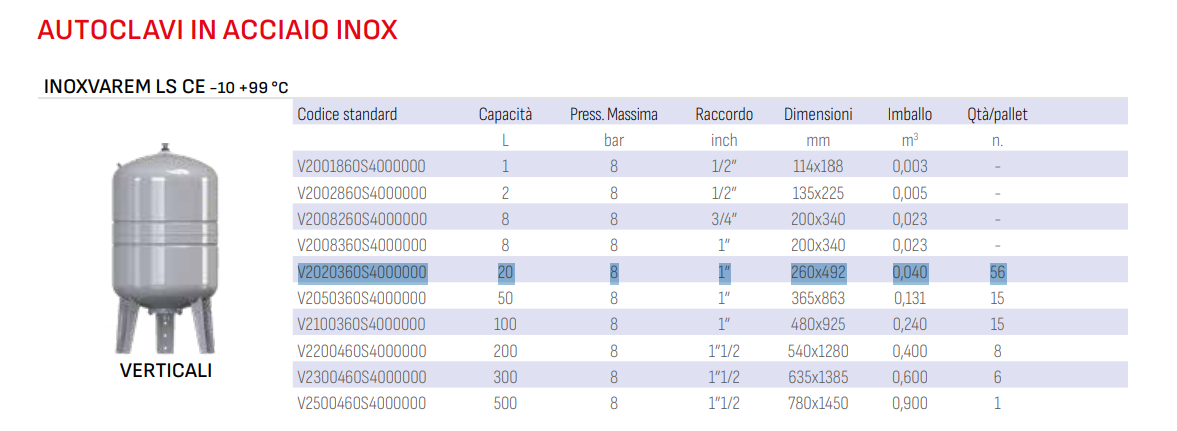Click packaging volume 0,600
The height and width of the screenshot is (431, 1177).
pos(910,377)
